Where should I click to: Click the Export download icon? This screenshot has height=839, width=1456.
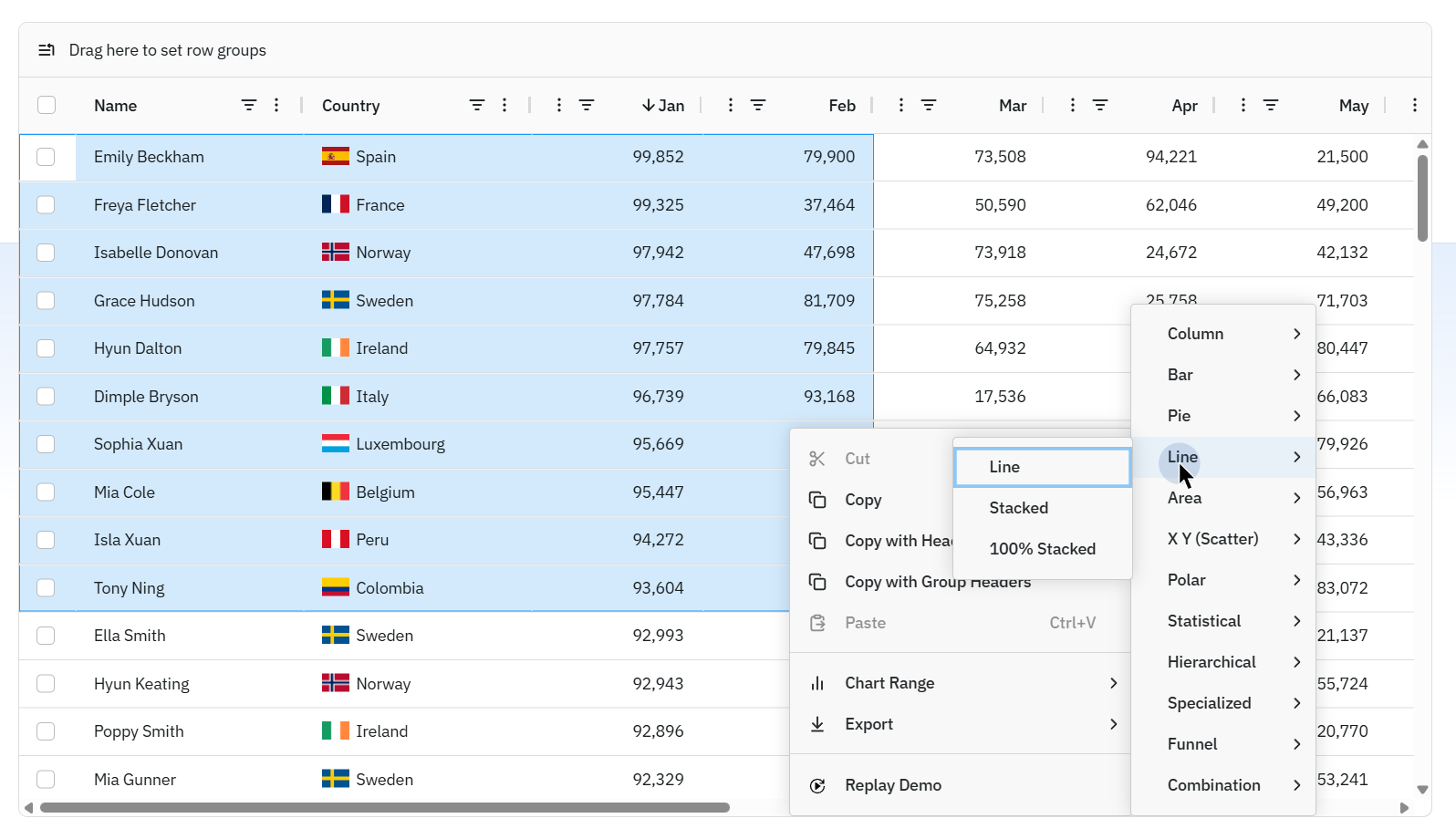point(817,724)
